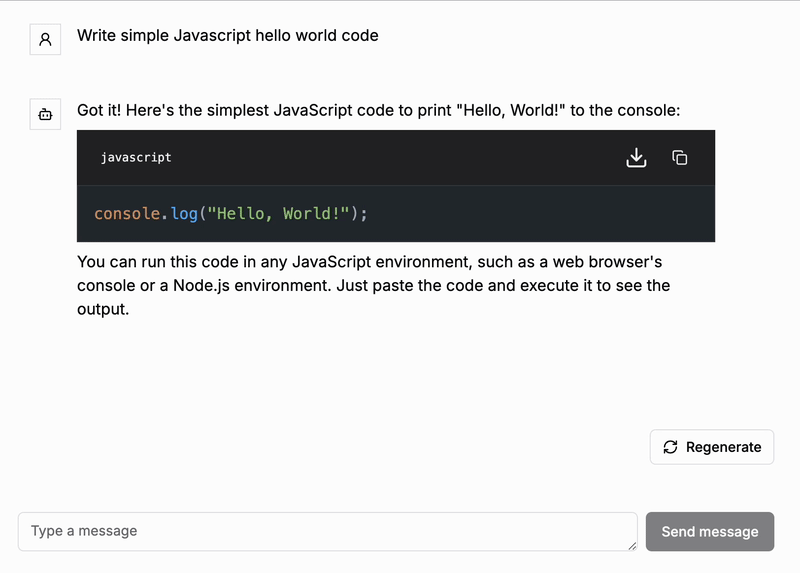Click the word console in the code
This screenshot has width=800, height=573.
(127, 214)
